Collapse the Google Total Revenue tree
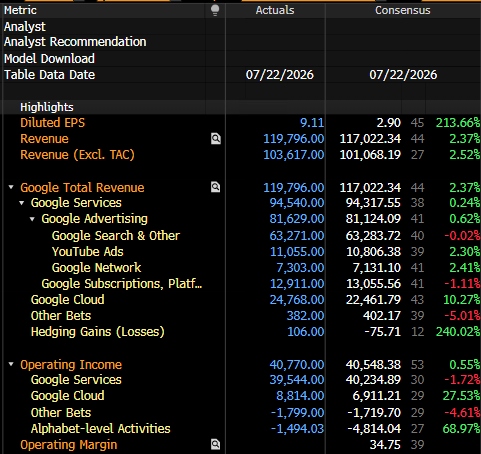 click(11, 187)
